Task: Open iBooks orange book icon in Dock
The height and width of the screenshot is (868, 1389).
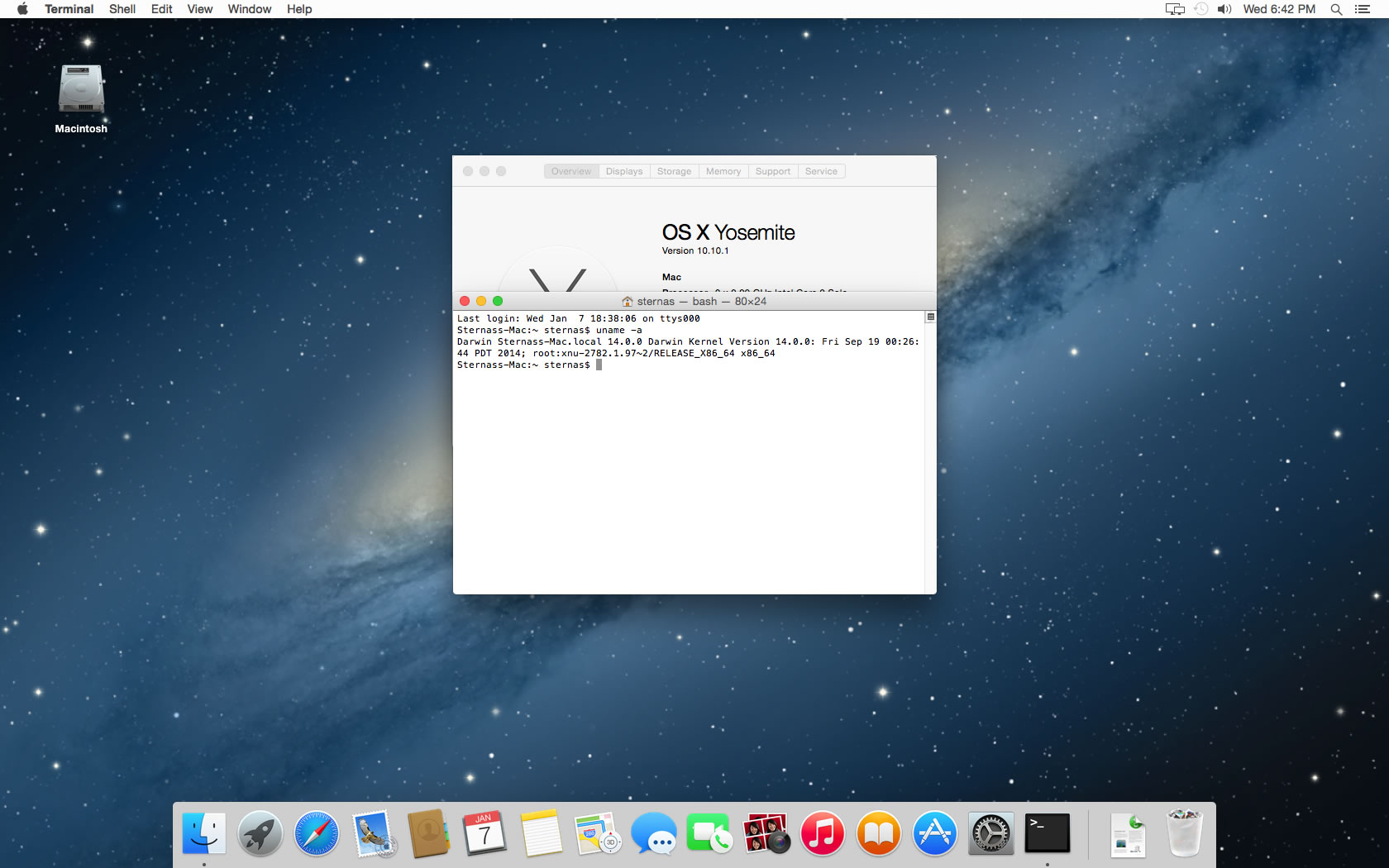Action: tap(879, 833)
